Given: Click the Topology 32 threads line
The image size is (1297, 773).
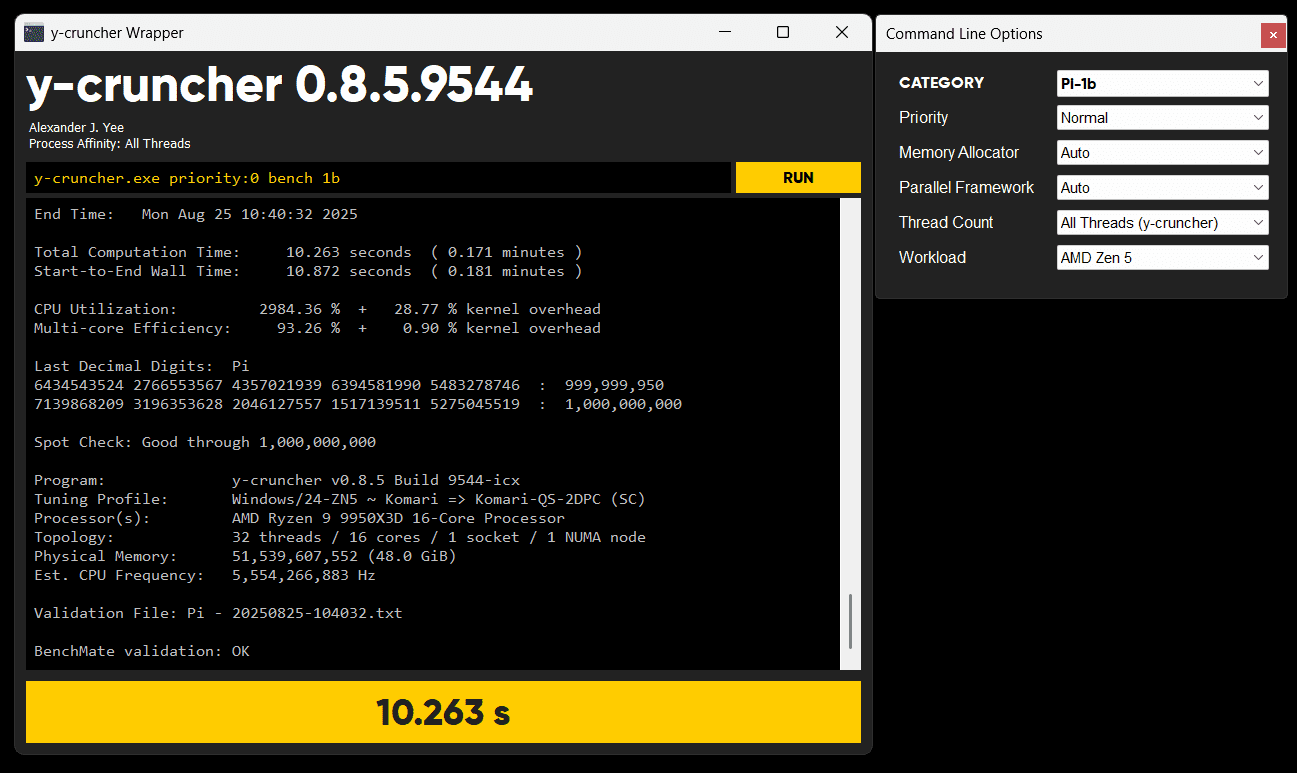Looking at the screenshot, I should tap(340, 537).
